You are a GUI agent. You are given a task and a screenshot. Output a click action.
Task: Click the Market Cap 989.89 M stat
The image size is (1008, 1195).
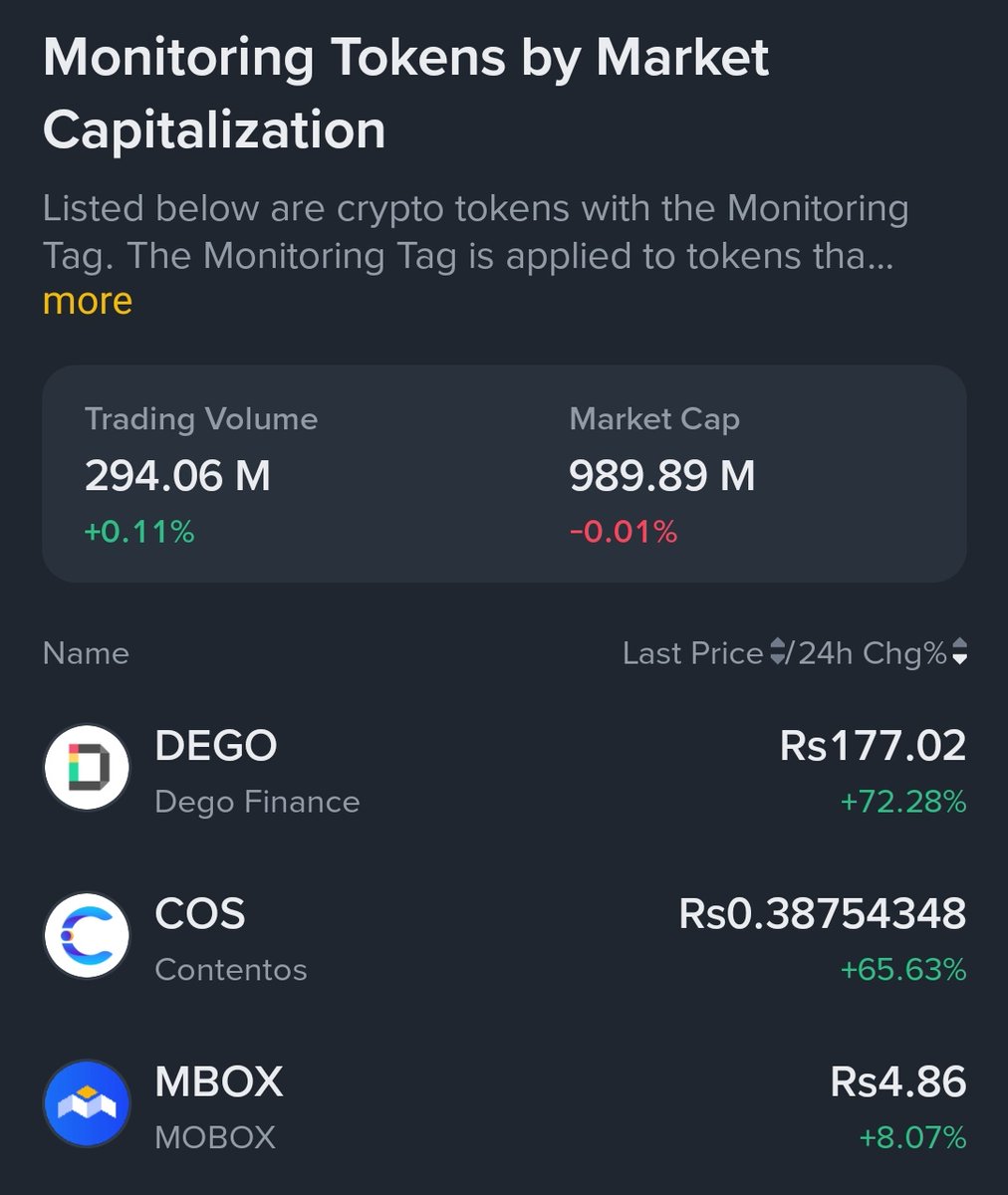coord(661,475)
